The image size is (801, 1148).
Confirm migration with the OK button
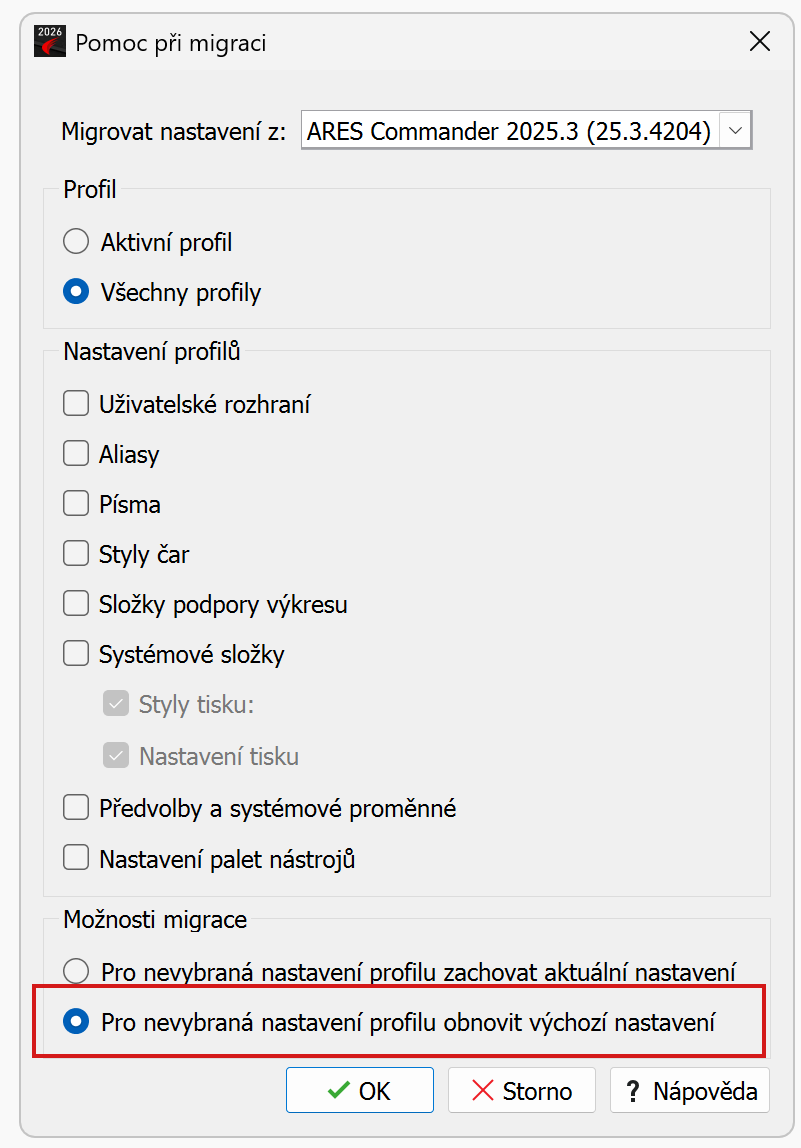359,1090
